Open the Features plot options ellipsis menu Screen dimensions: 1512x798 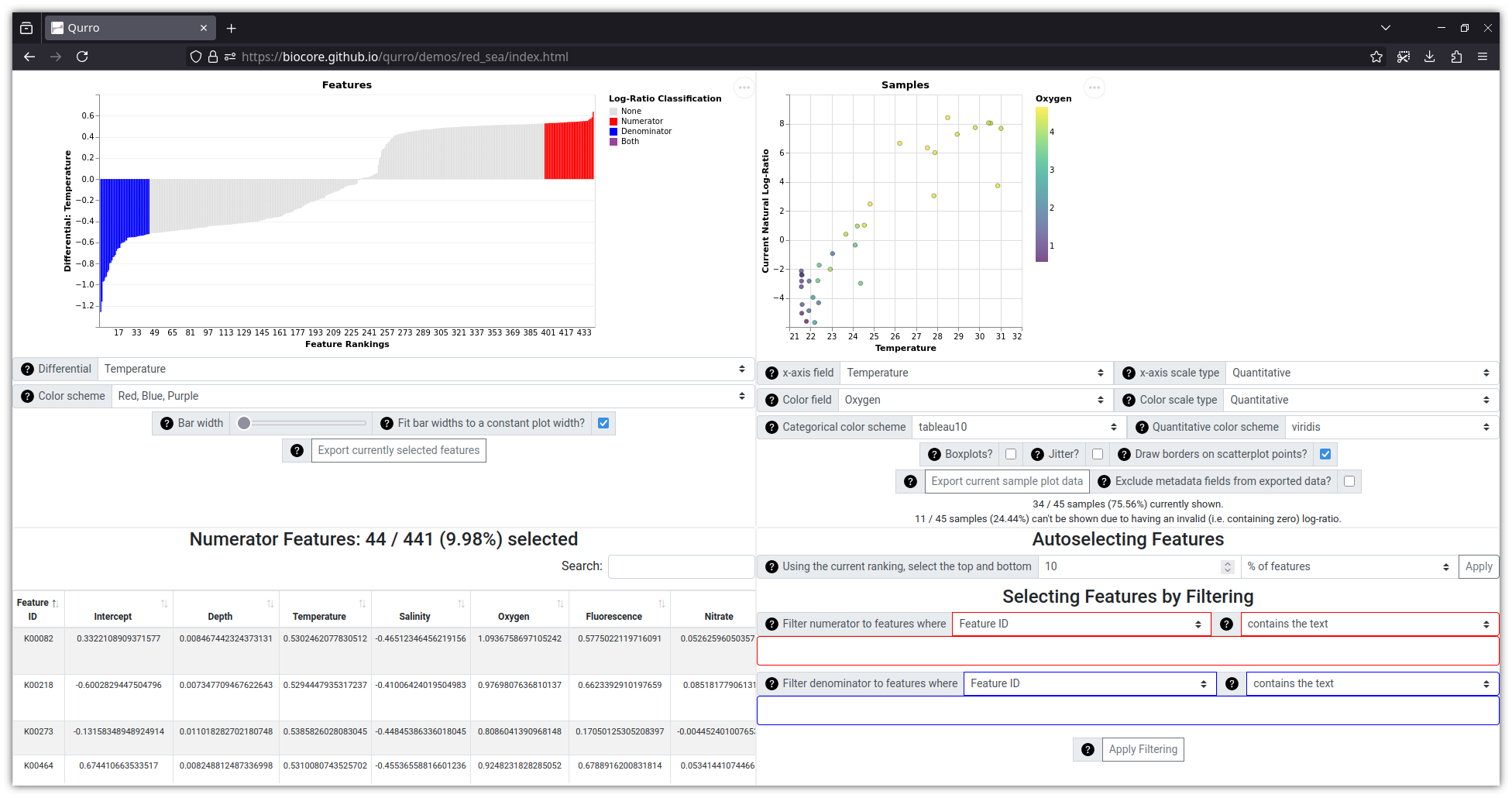point(744,88)
